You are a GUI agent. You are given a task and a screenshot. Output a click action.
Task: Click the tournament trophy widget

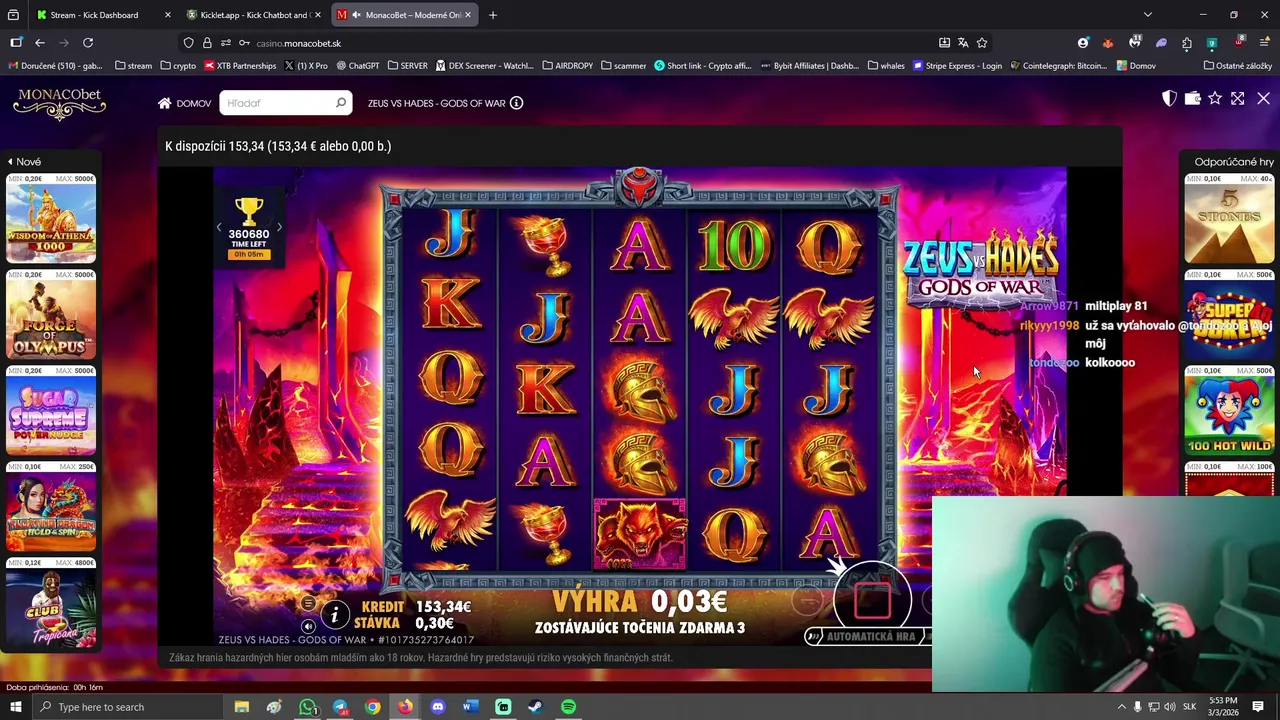click(x=249, y=227)
